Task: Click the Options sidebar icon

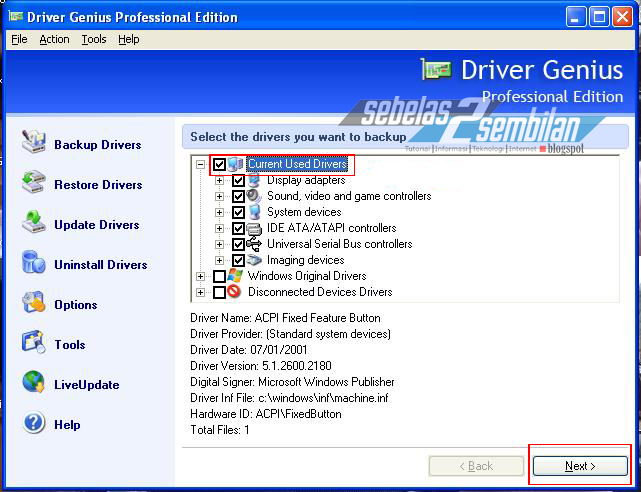Action: [34, 302]
